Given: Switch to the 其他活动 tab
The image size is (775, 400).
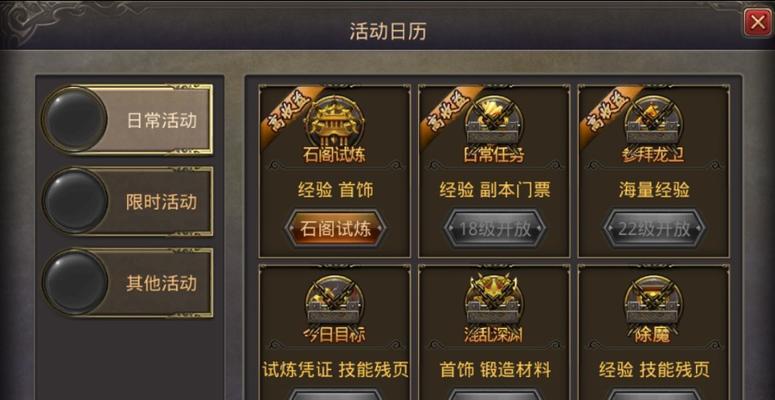Looking at the screenshot, I should point(128,283).
